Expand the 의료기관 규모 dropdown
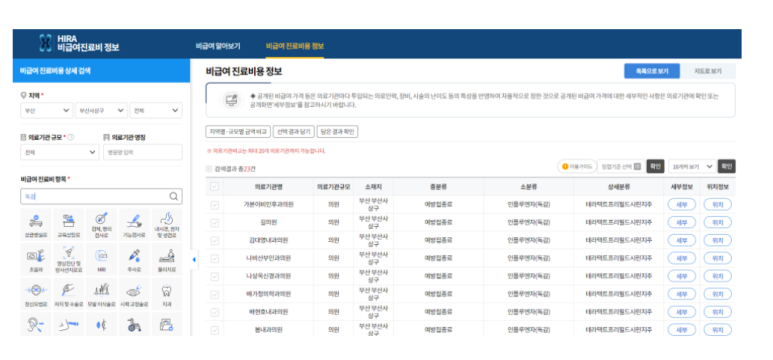 [60, 152]
